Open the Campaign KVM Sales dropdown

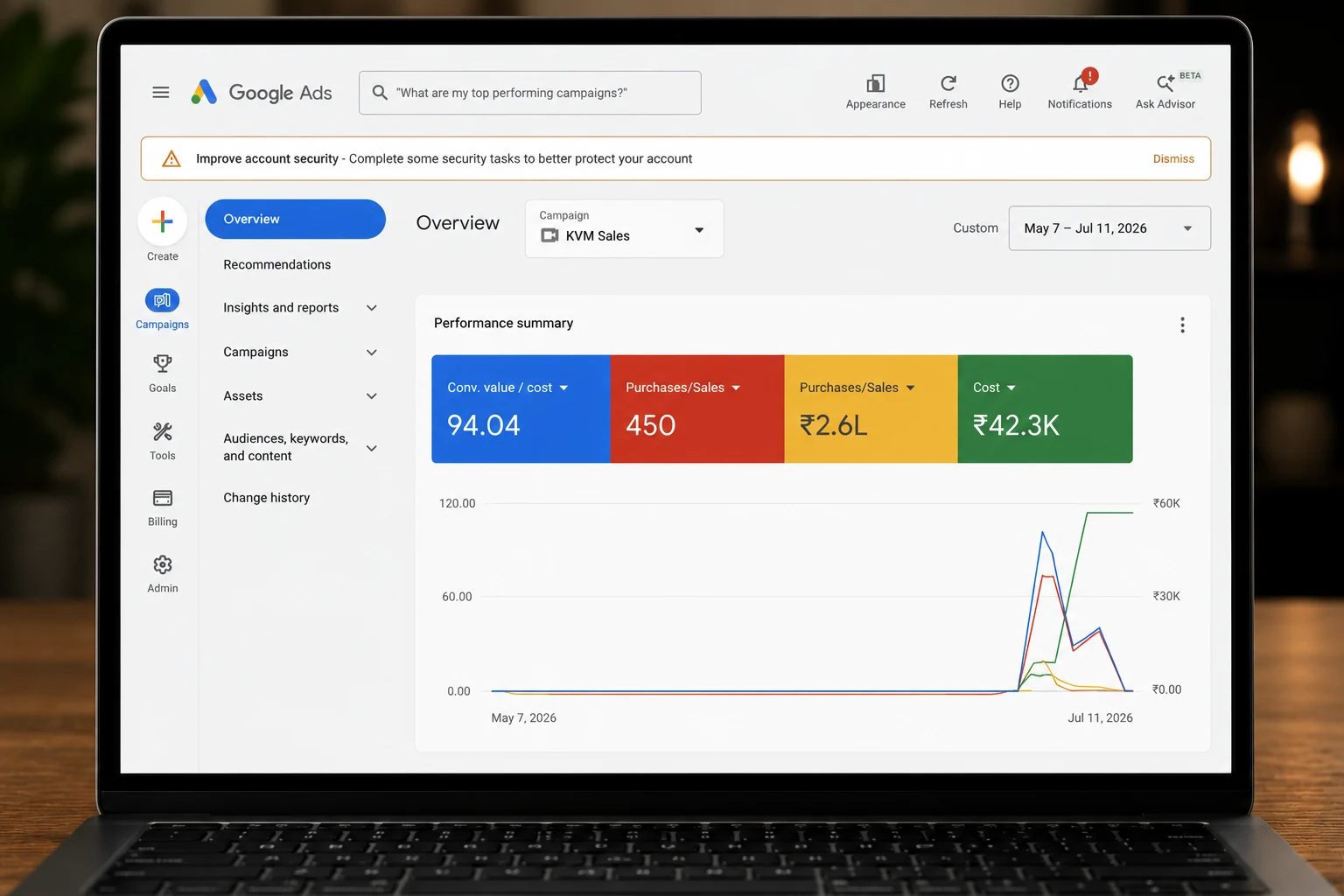(x=625, y=228)
